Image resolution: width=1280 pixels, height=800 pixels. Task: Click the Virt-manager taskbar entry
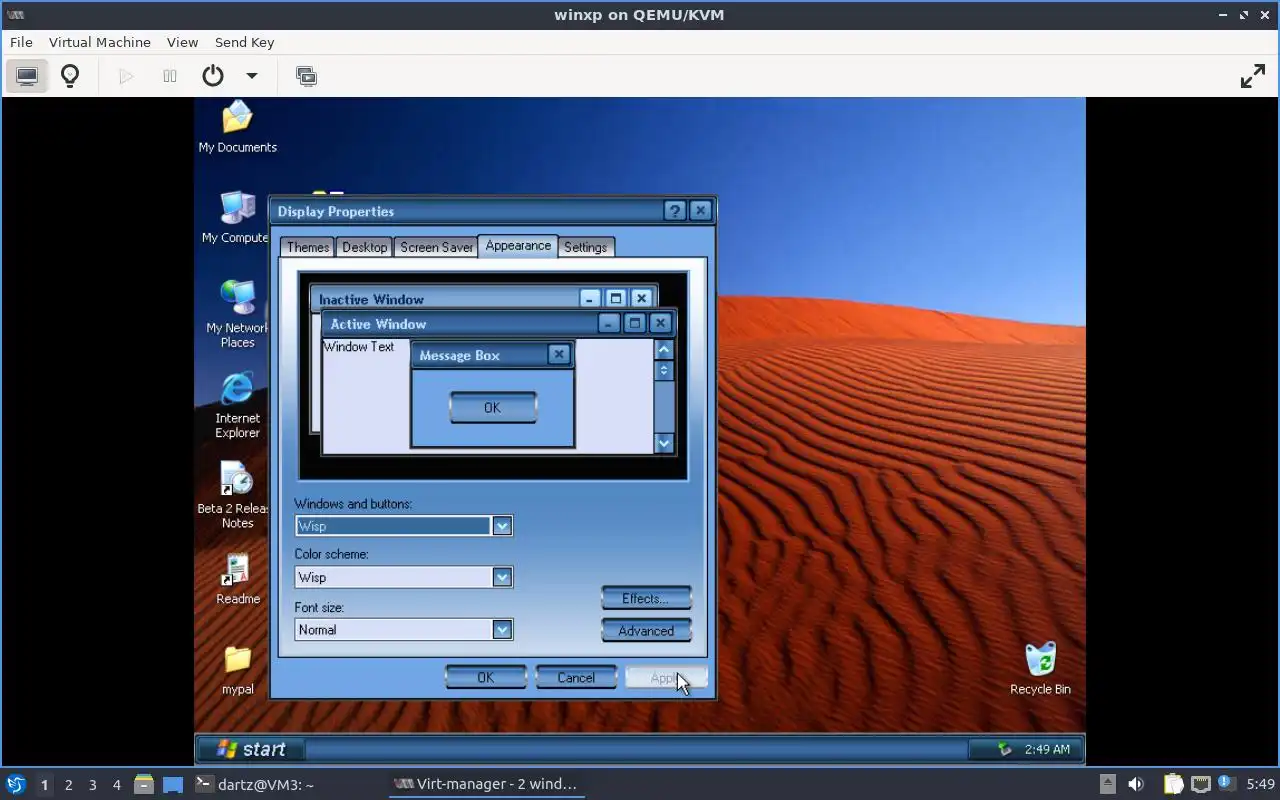486,784
